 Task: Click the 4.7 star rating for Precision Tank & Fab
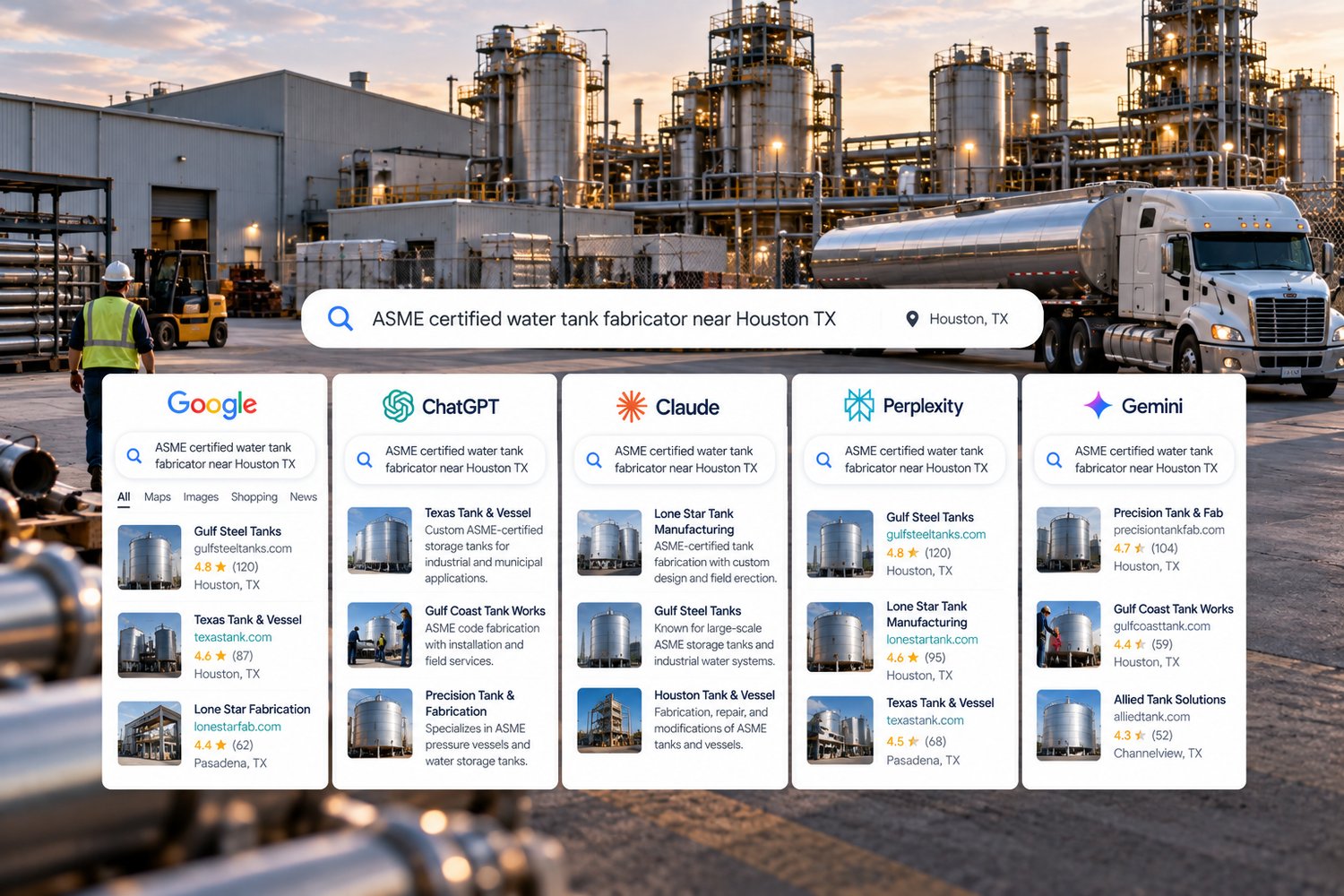pos(1129,548)
